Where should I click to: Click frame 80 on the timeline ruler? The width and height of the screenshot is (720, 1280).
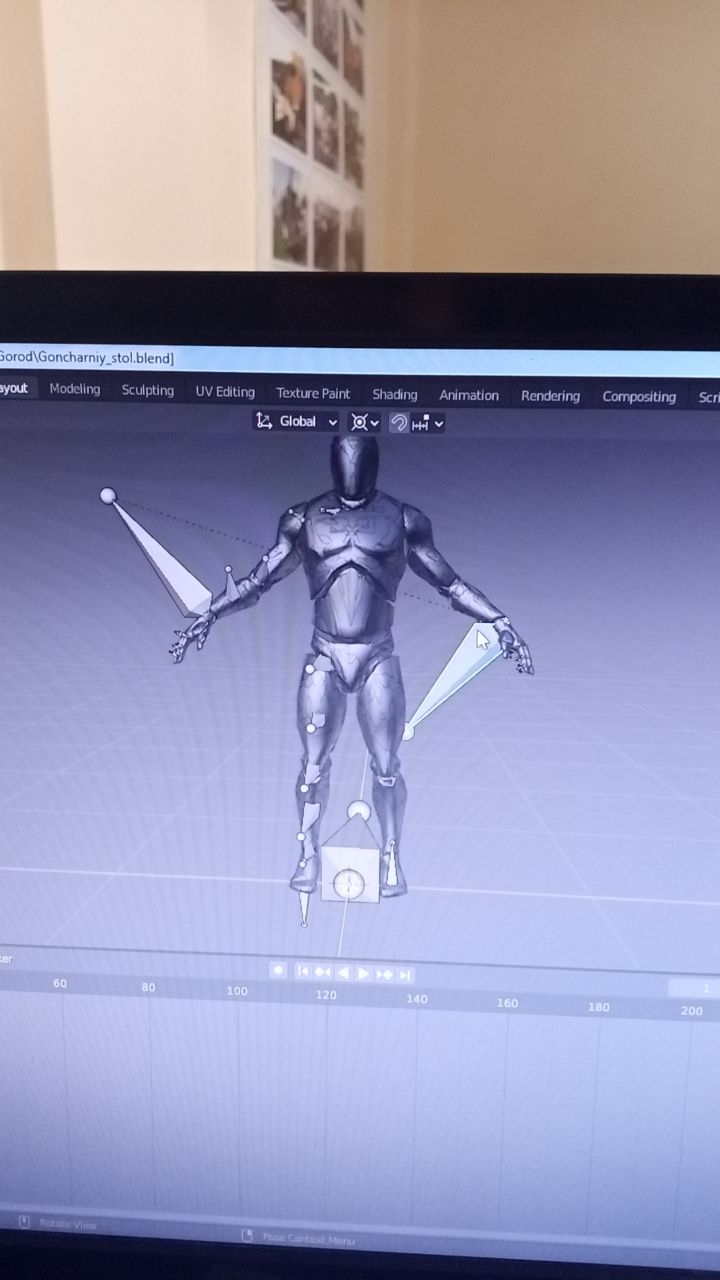point(148,987)
